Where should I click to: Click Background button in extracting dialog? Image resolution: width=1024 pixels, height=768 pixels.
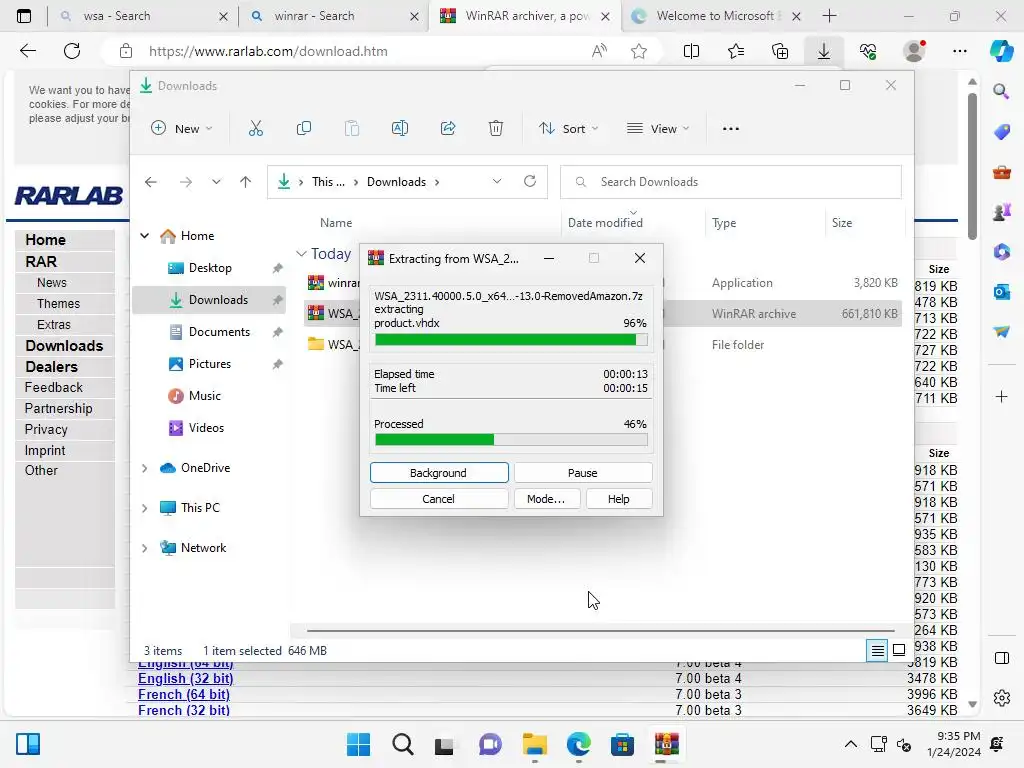(439, 473)
